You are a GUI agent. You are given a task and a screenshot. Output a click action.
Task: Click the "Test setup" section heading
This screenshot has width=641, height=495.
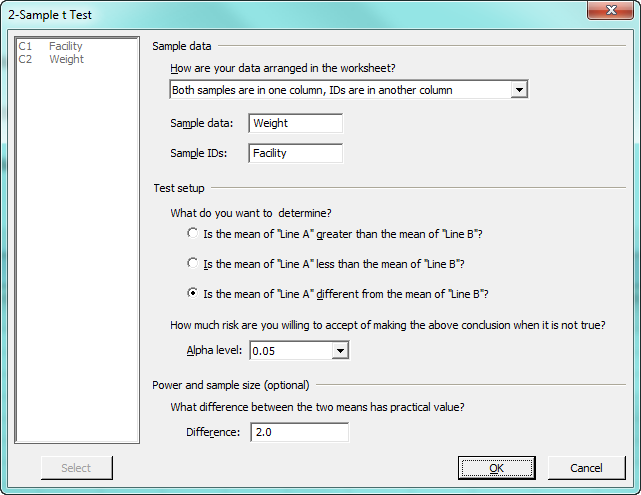[178, 187]
